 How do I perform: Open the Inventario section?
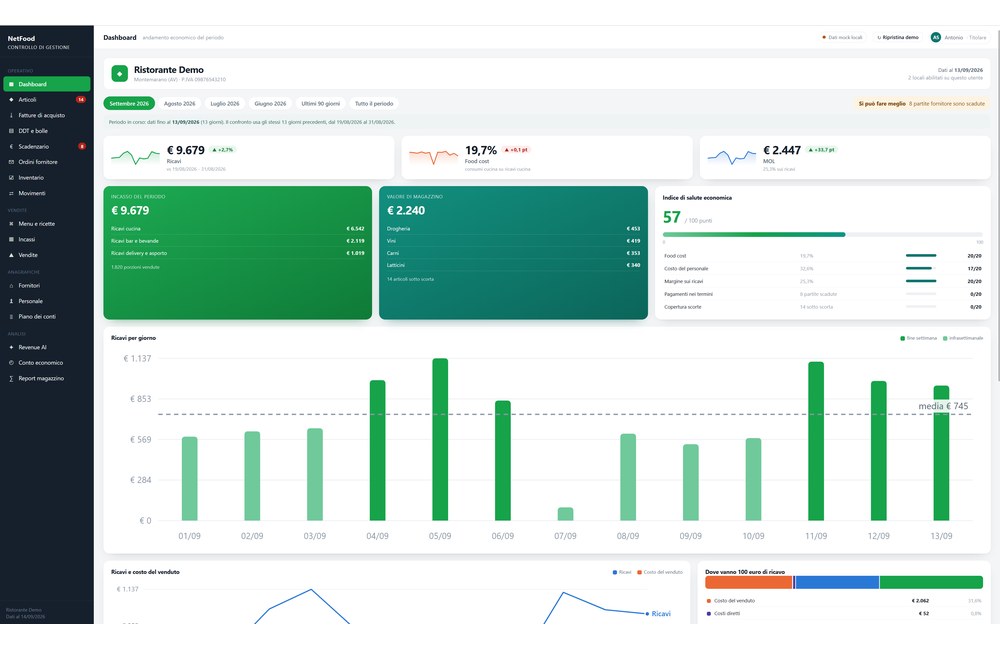tap(47, 177)
